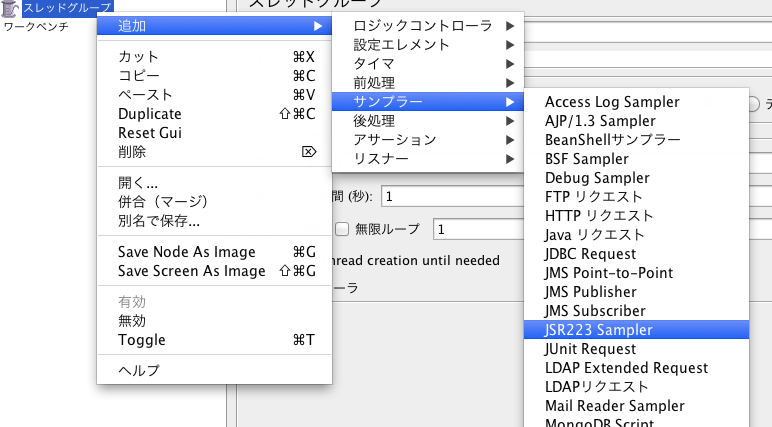This screenshot has width=772, height=427.
Task: Expand the 前処理 submenu
Action: (x=427, y=83)
